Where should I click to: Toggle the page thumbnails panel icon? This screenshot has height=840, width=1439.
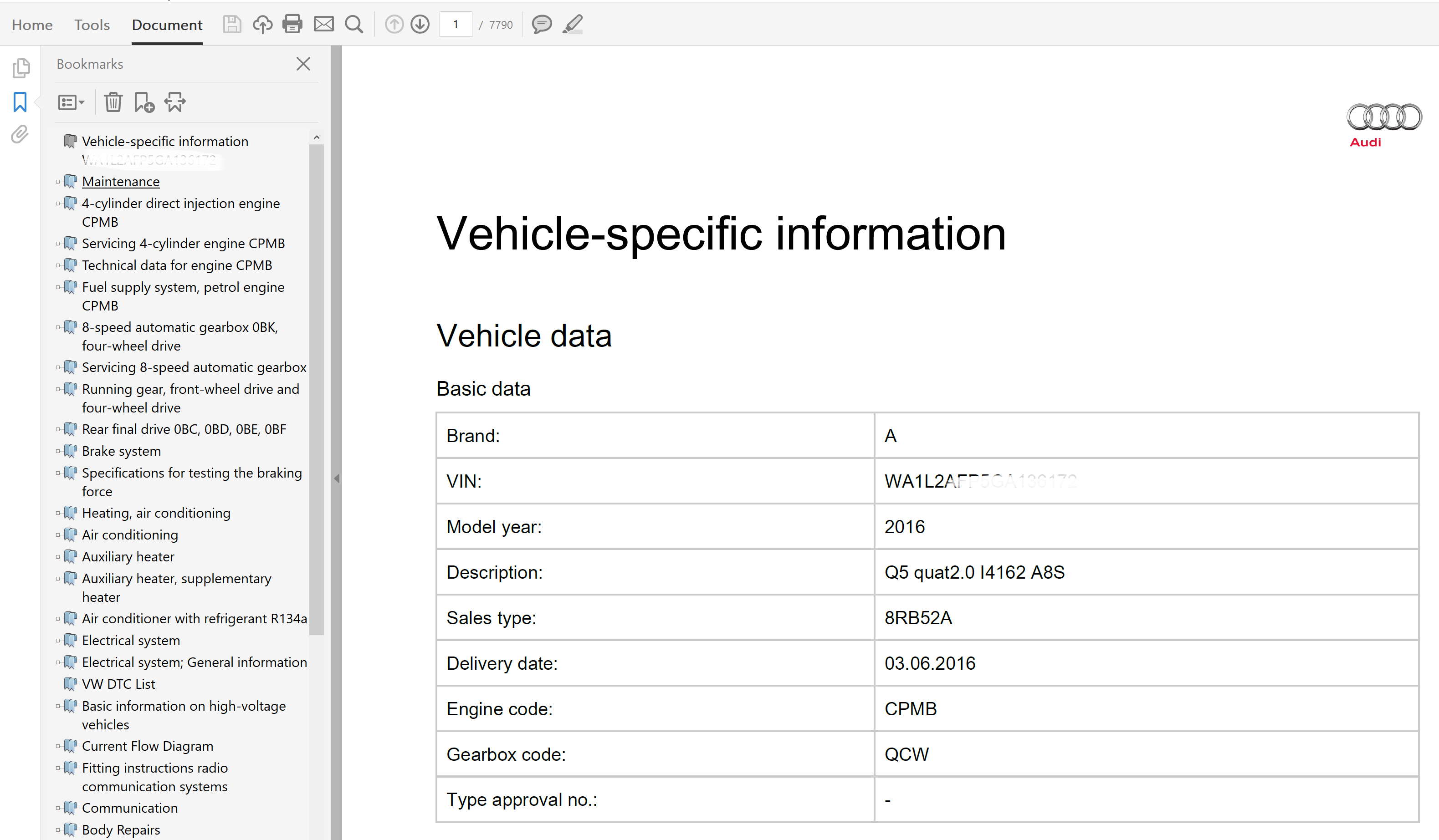[20, 68]
